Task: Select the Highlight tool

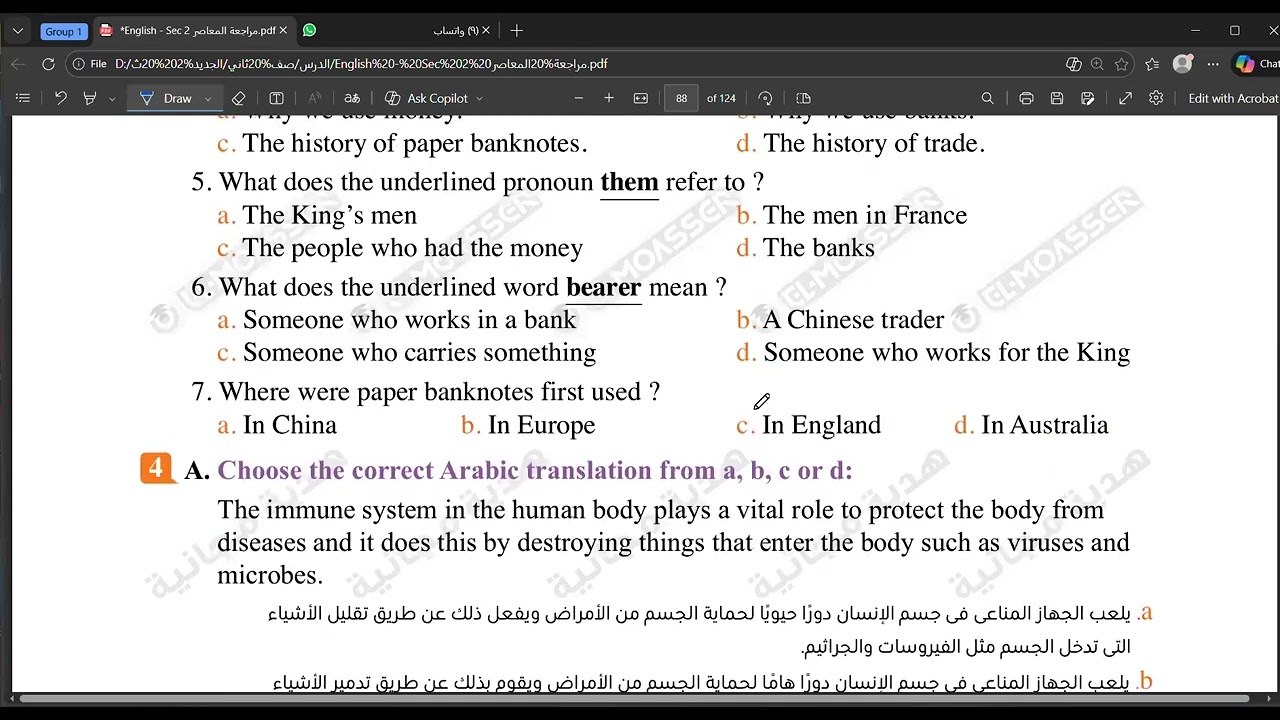Action: tap(90, 98)
